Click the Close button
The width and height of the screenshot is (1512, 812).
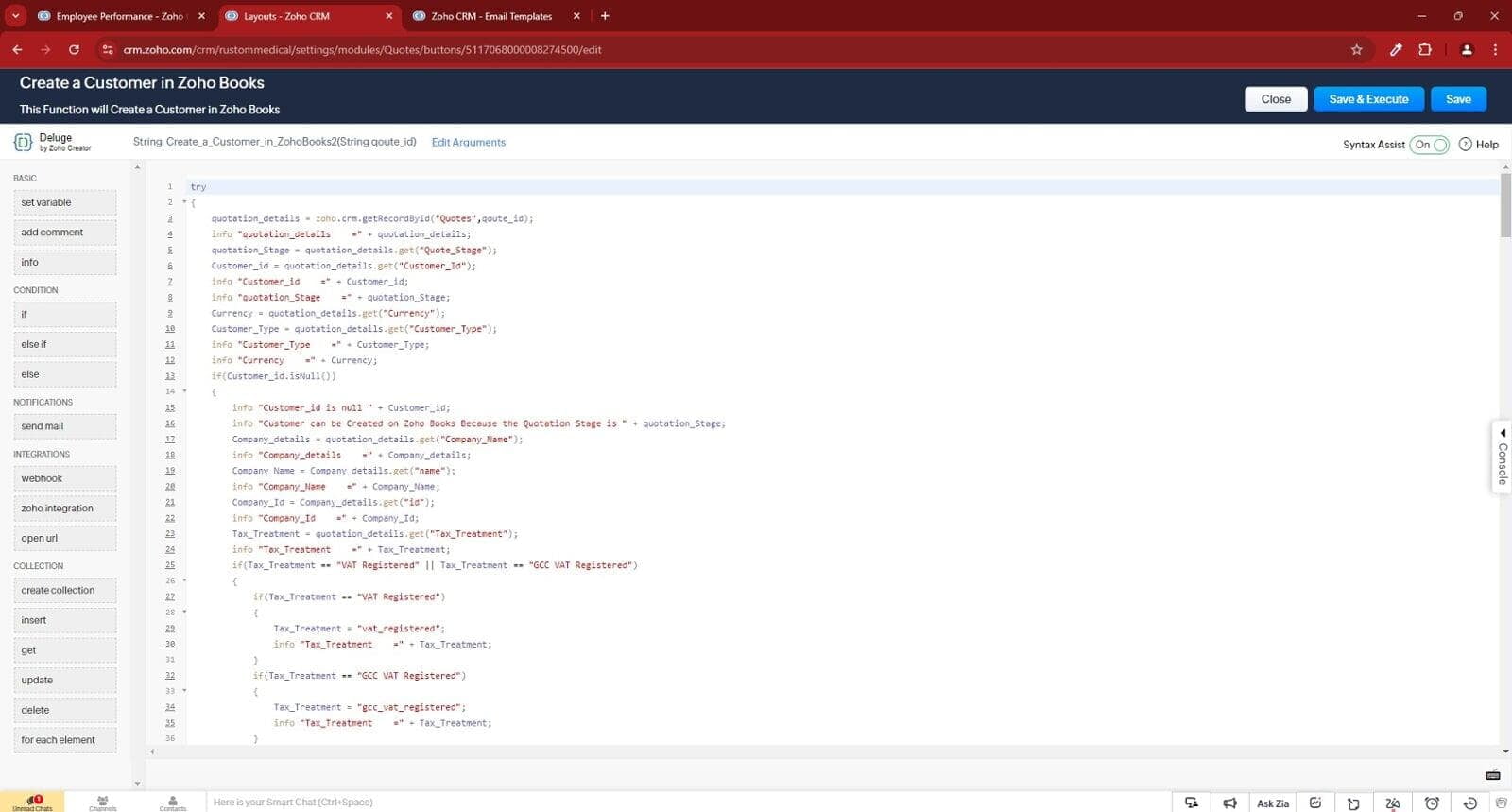1276,99
